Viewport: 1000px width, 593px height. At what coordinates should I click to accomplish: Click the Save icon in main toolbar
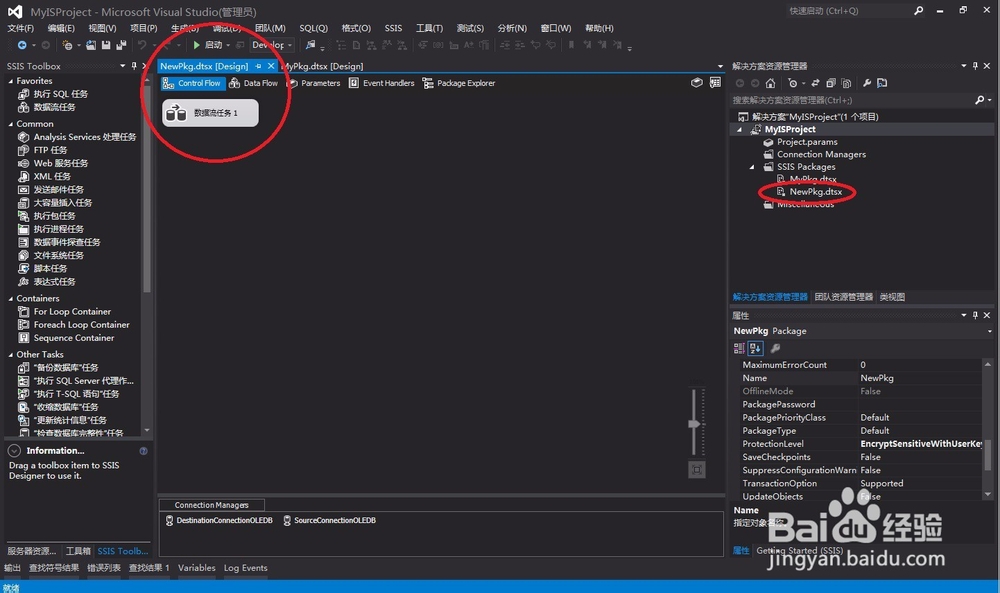106,45
